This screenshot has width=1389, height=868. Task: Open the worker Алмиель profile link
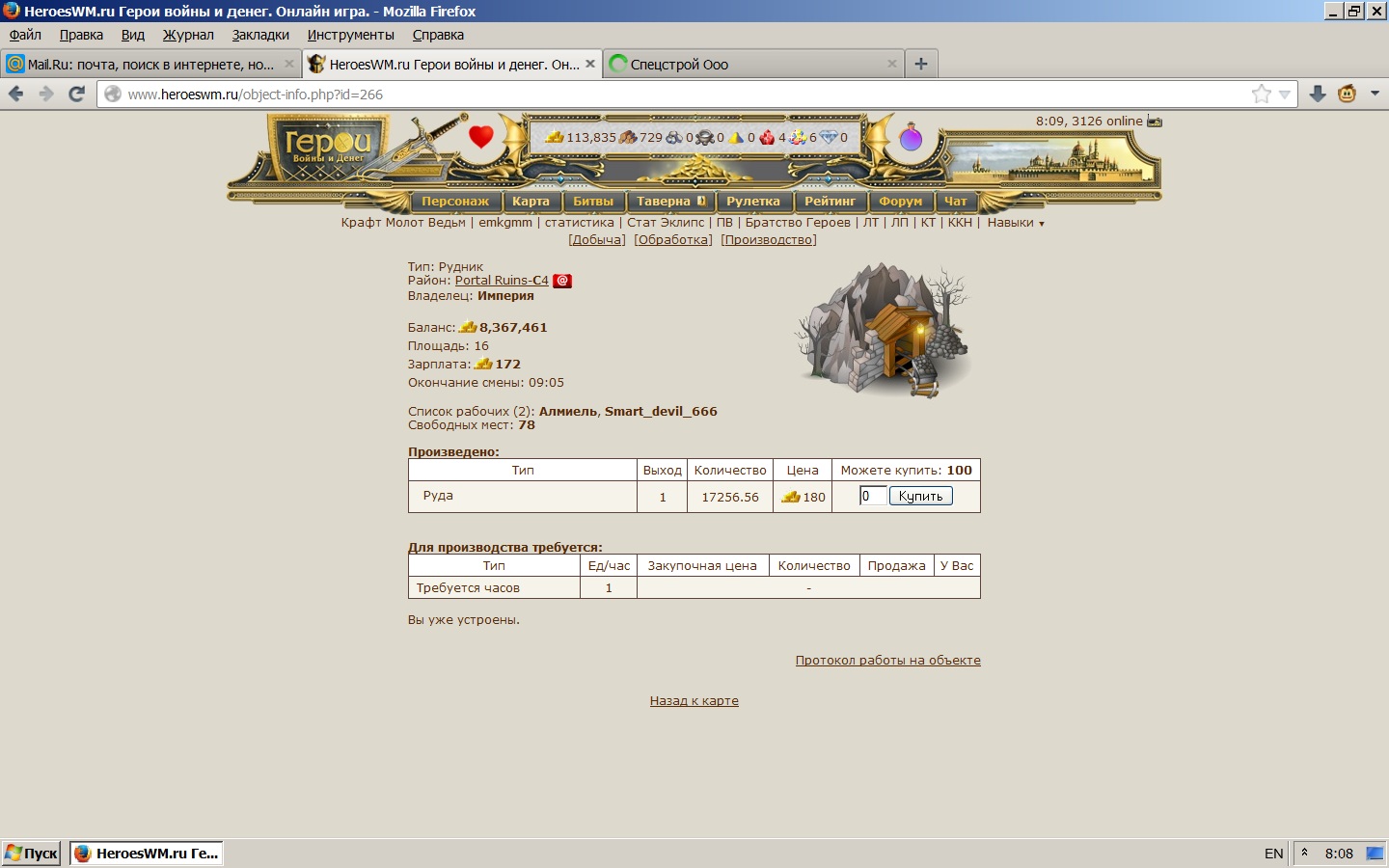(568, 412)
